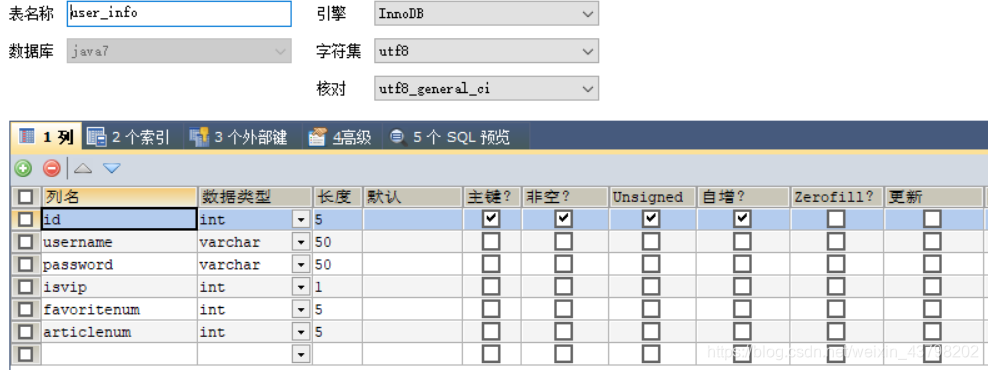988x370 pixels.
Task: Select the favoritenum row checkbox
Action: click(x=25, y=309)
